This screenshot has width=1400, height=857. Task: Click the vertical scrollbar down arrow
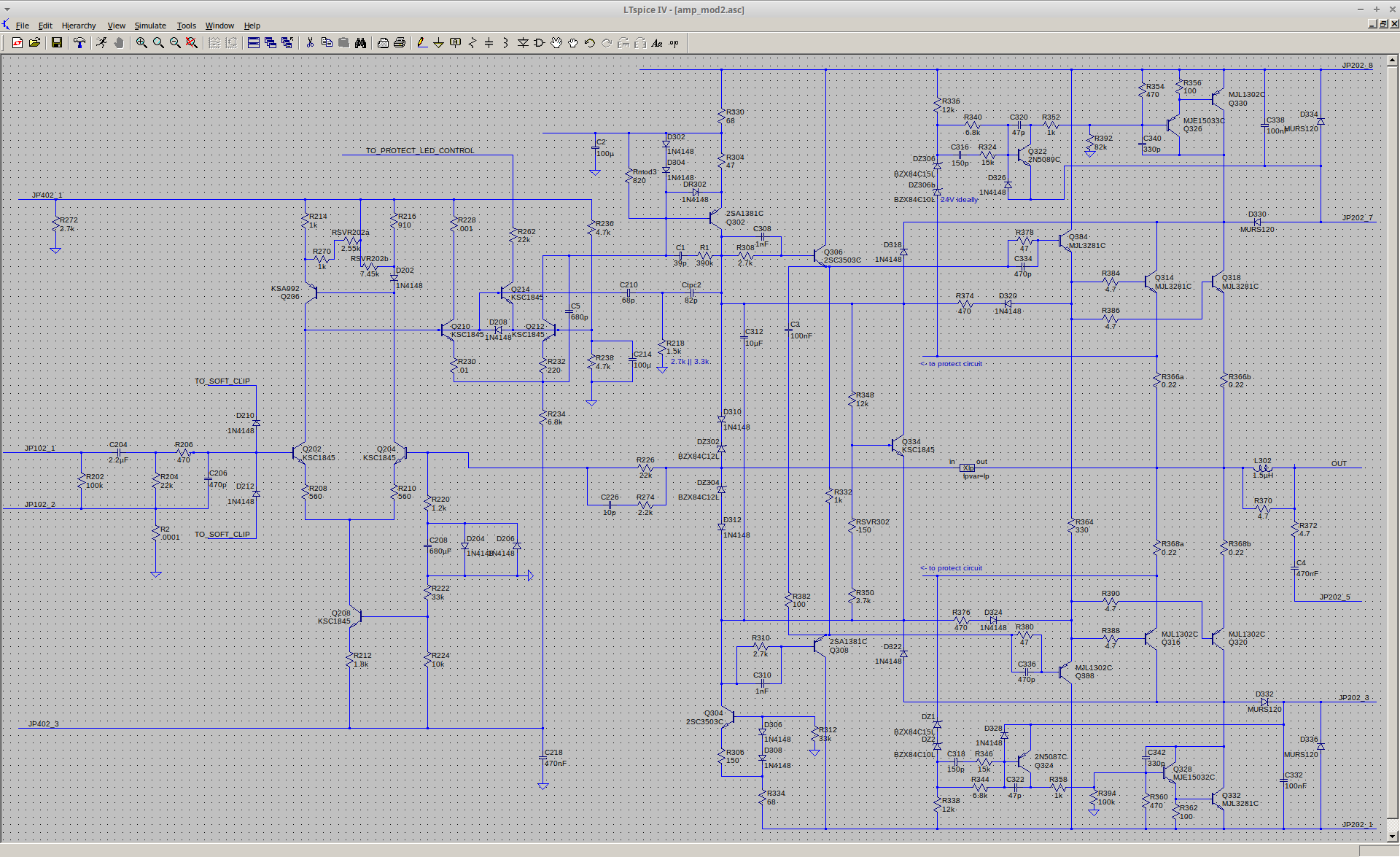point(1393,837)
